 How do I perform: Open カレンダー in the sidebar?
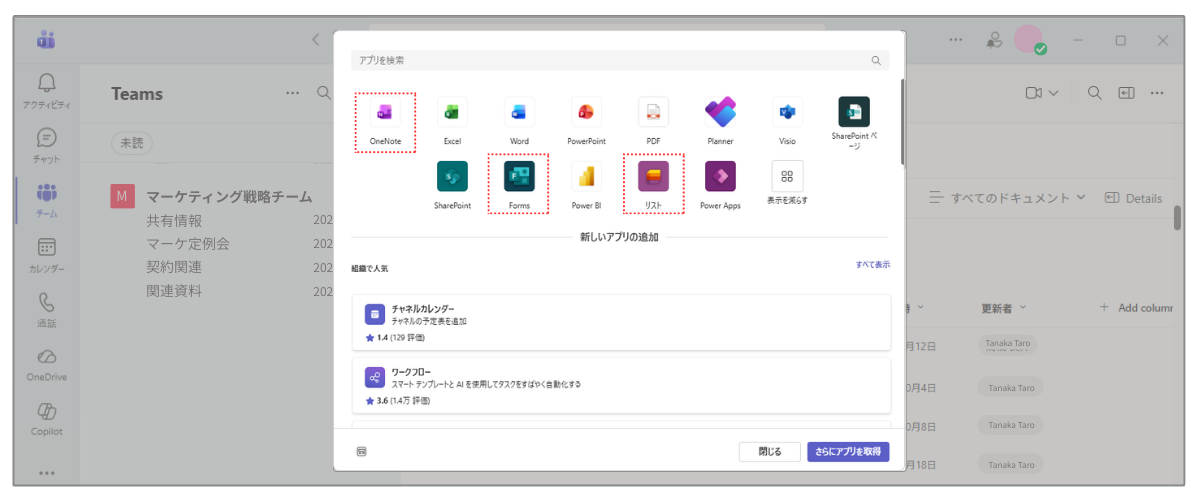click(46, 255)
